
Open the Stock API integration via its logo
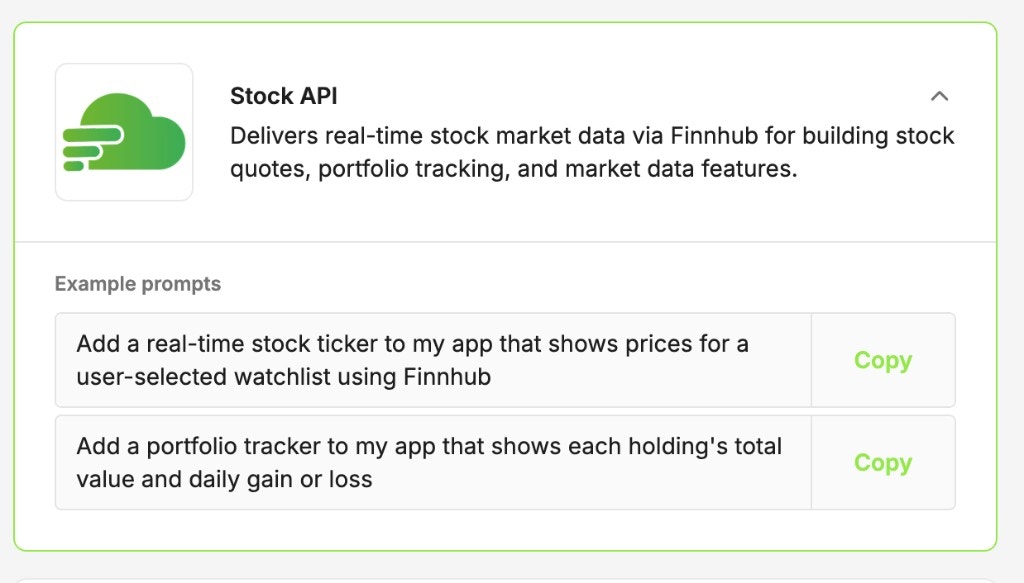click(123, 131)
